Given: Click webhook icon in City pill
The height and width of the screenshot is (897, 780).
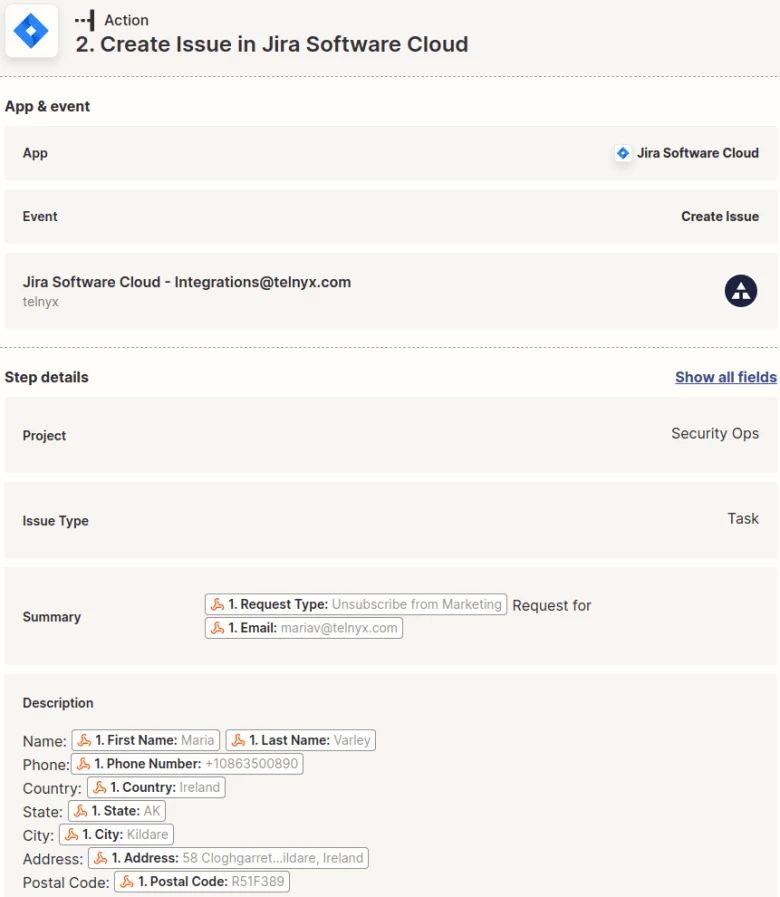Looking at the screenshot, I should (x=72, y=834).
